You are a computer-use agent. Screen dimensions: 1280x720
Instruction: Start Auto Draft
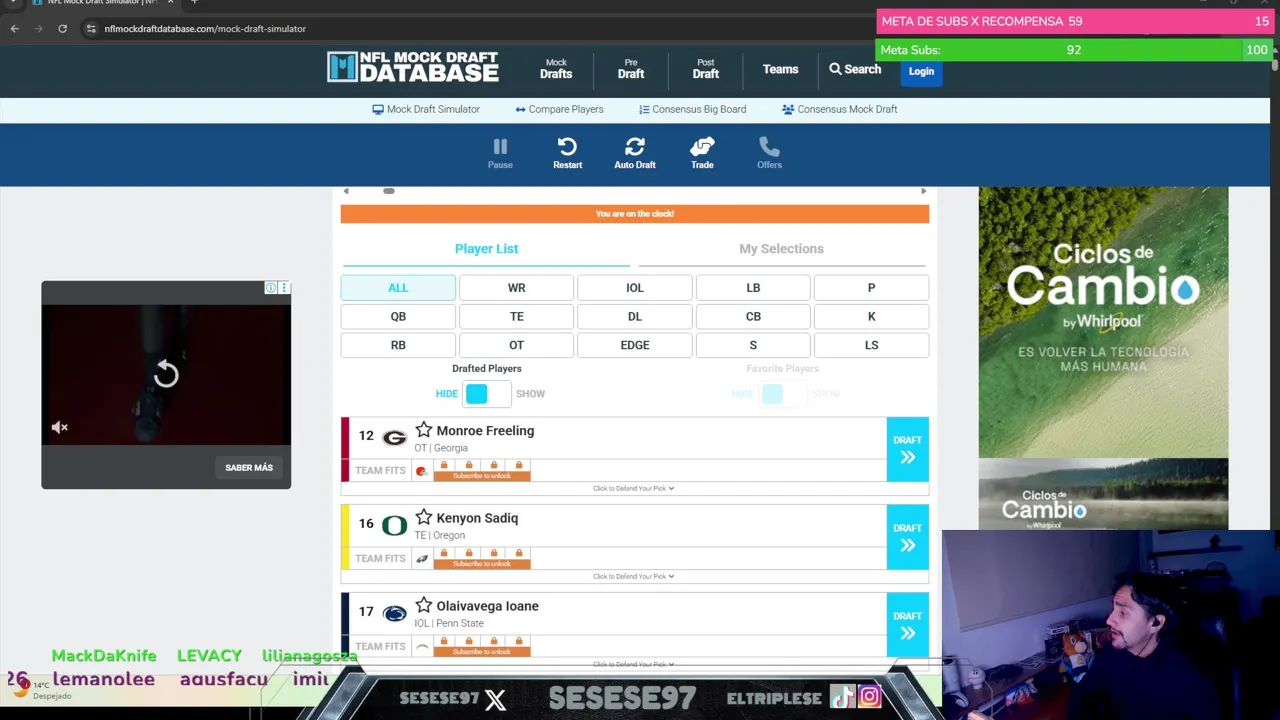[635, 153]
